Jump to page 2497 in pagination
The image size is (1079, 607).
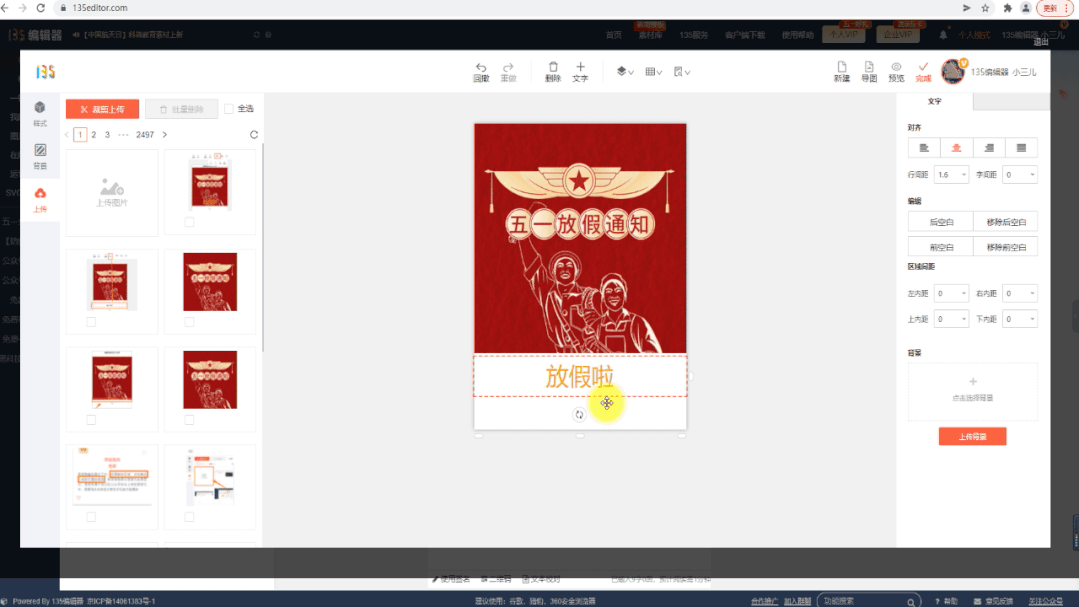tap(145, 135)
